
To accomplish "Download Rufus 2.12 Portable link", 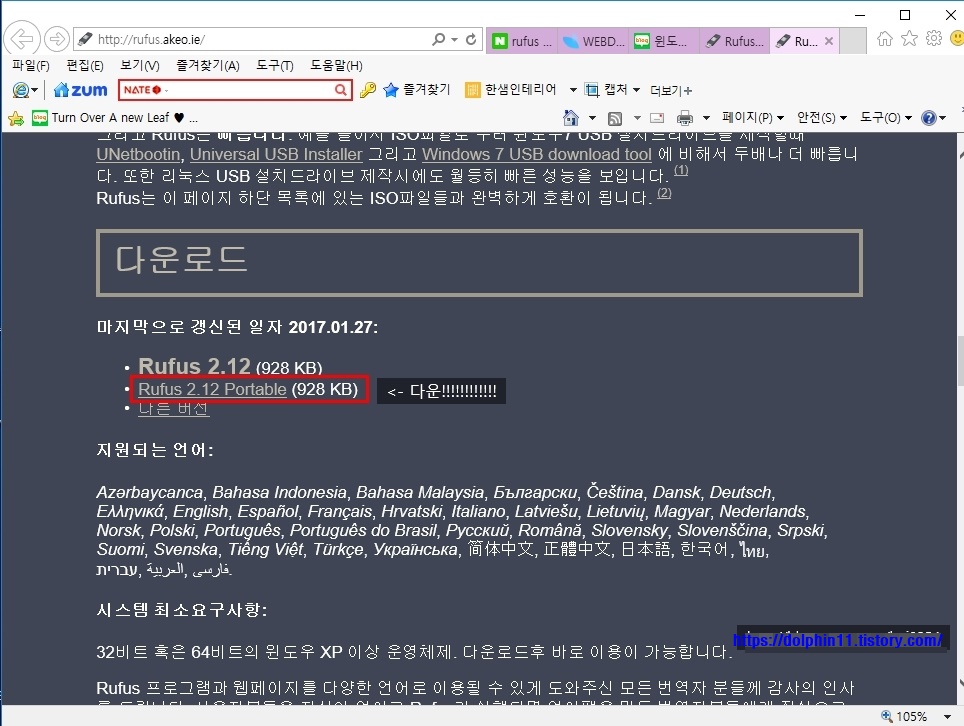I will click(x=212, y=389).
